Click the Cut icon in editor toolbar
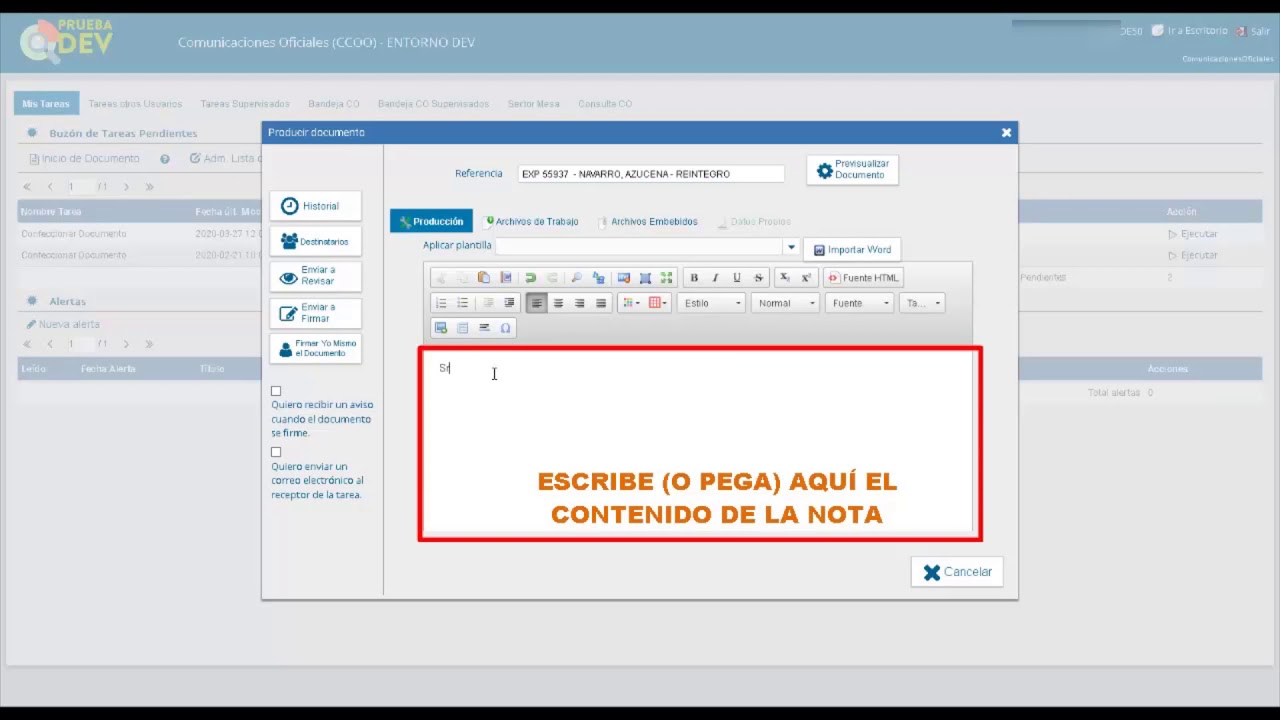1280x720 pixels. click(441, 278)
